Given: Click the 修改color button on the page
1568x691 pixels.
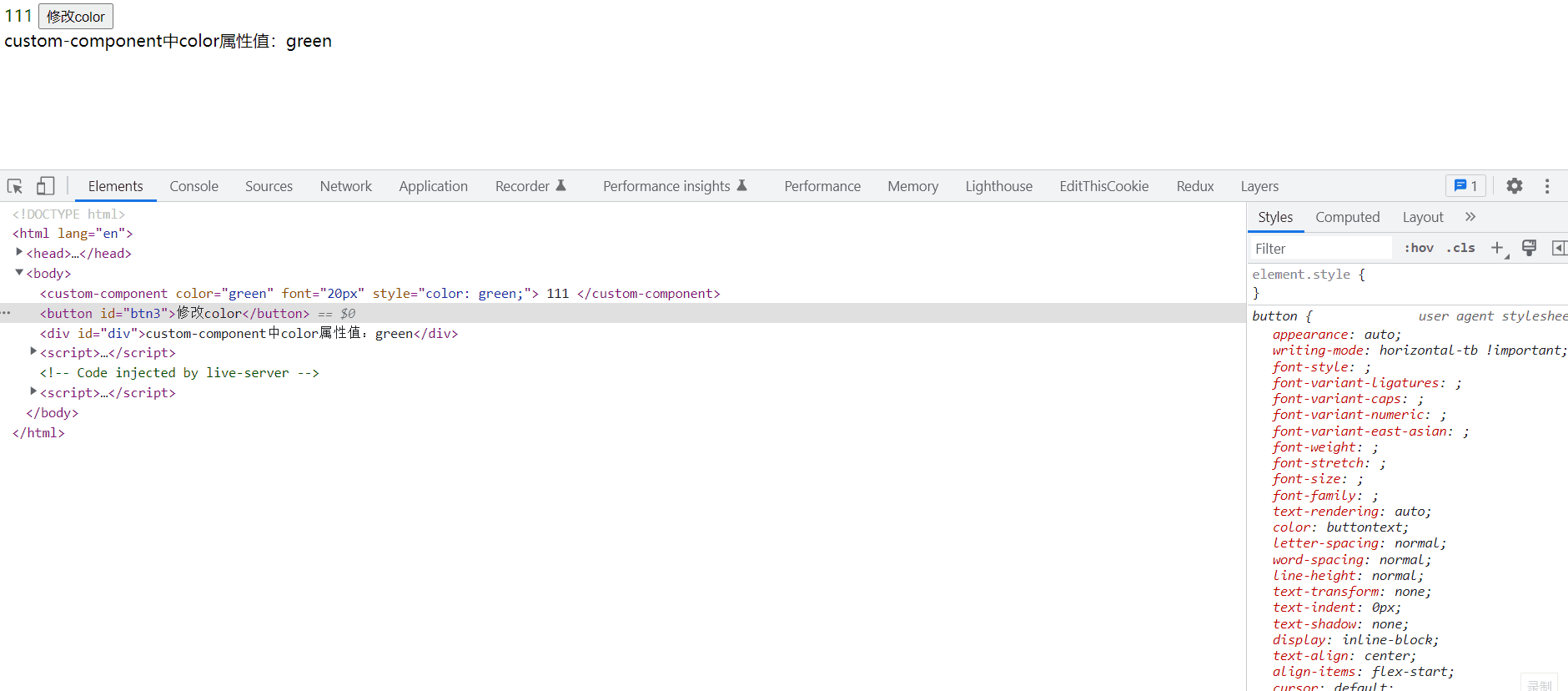Looking at the screenshot, I should [76, 16].
